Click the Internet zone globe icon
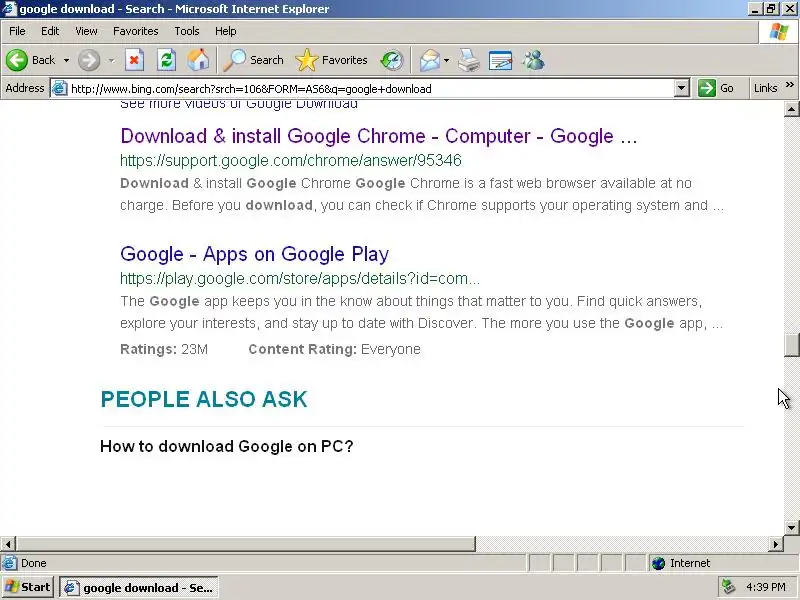This screenshot has height=600, width=800. click(659, 563)
